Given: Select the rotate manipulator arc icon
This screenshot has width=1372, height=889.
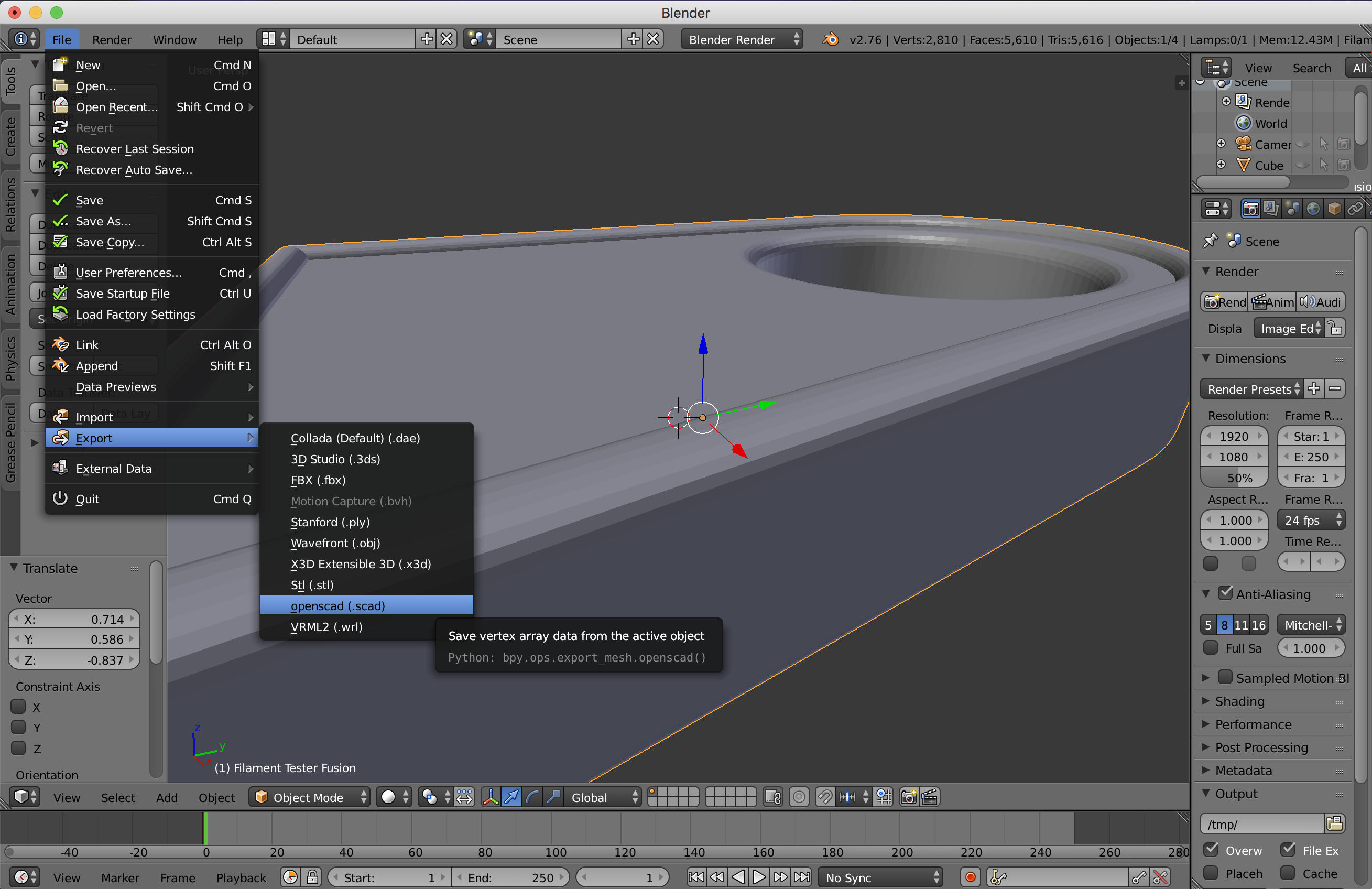Looking at the screenshot, I should (532, 797).
